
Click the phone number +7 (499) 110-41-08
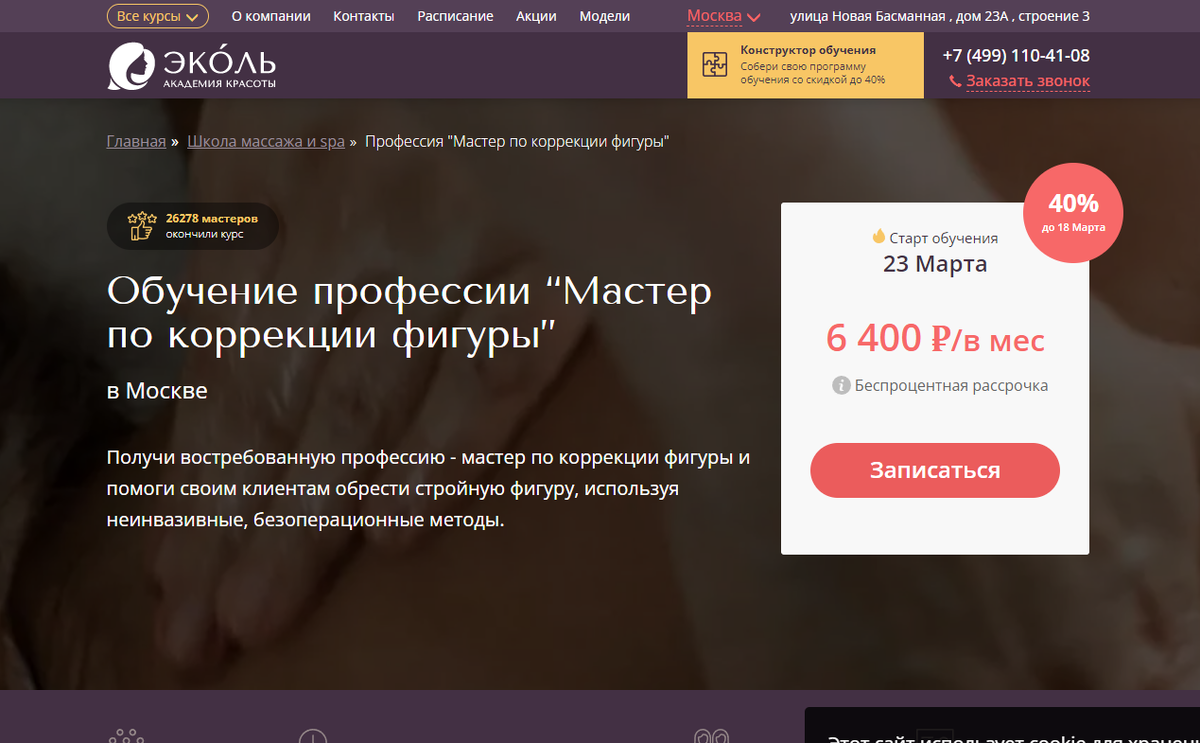(x=1016, y=55)
